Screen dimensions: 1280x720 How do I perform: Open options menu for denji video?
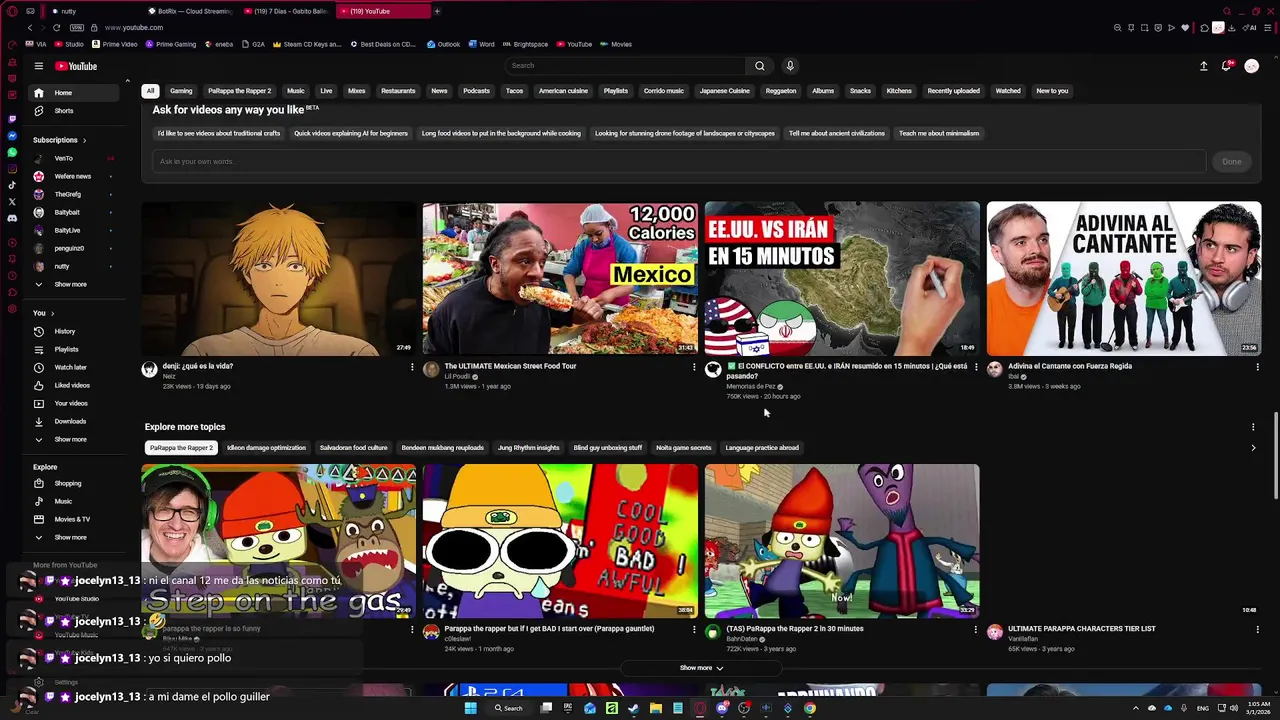tap(412, 367)
